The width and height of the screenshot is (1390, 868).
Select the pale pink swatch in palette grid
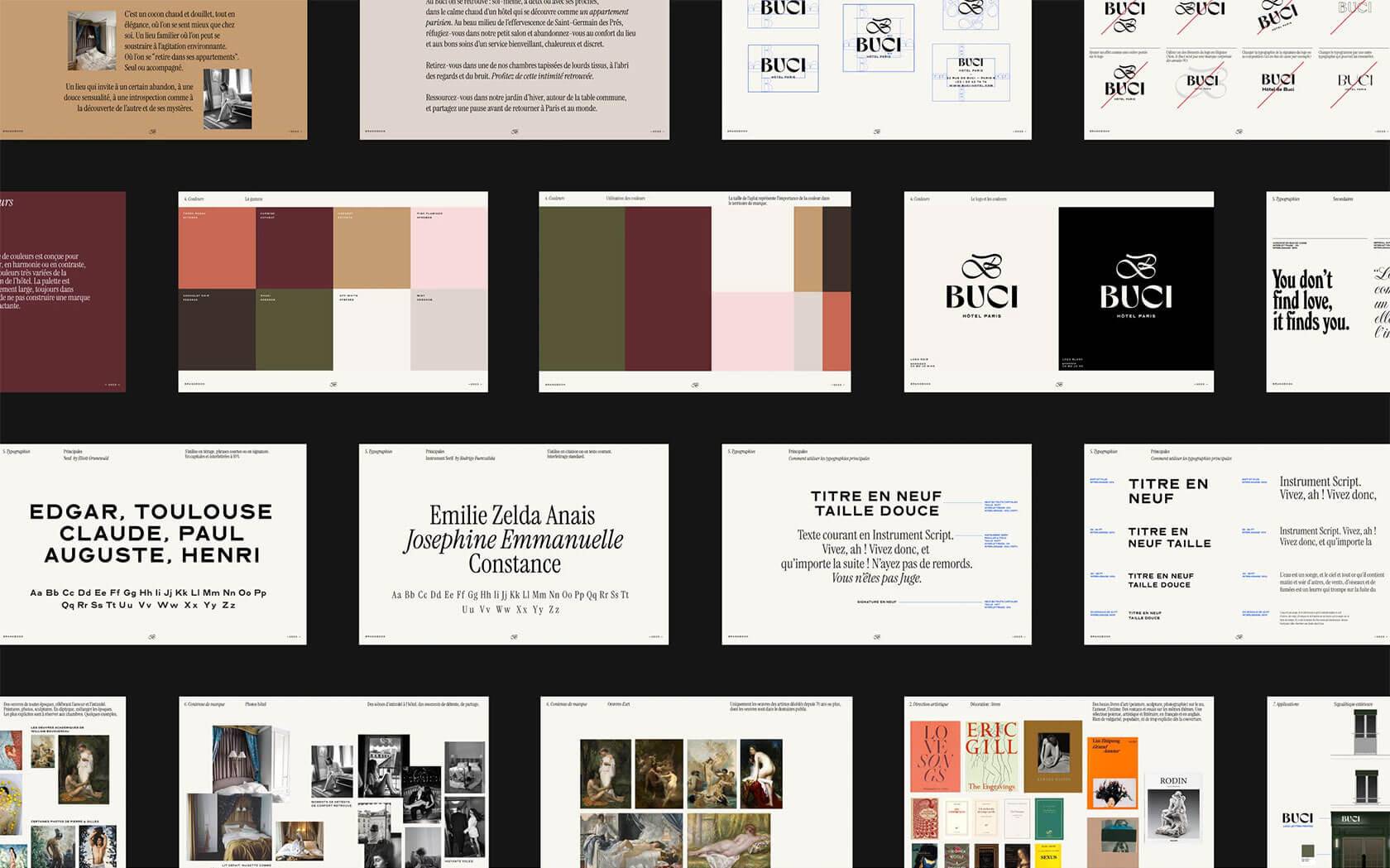448,248
